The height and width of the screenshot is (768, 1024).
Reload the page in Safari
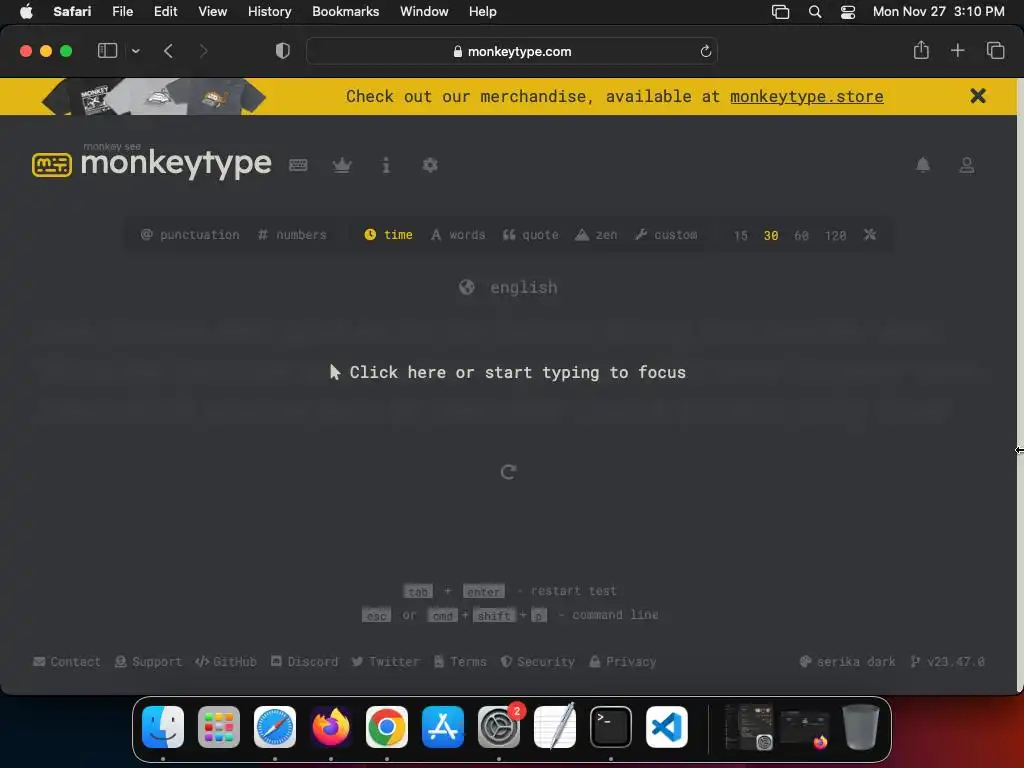coord(705,51)
